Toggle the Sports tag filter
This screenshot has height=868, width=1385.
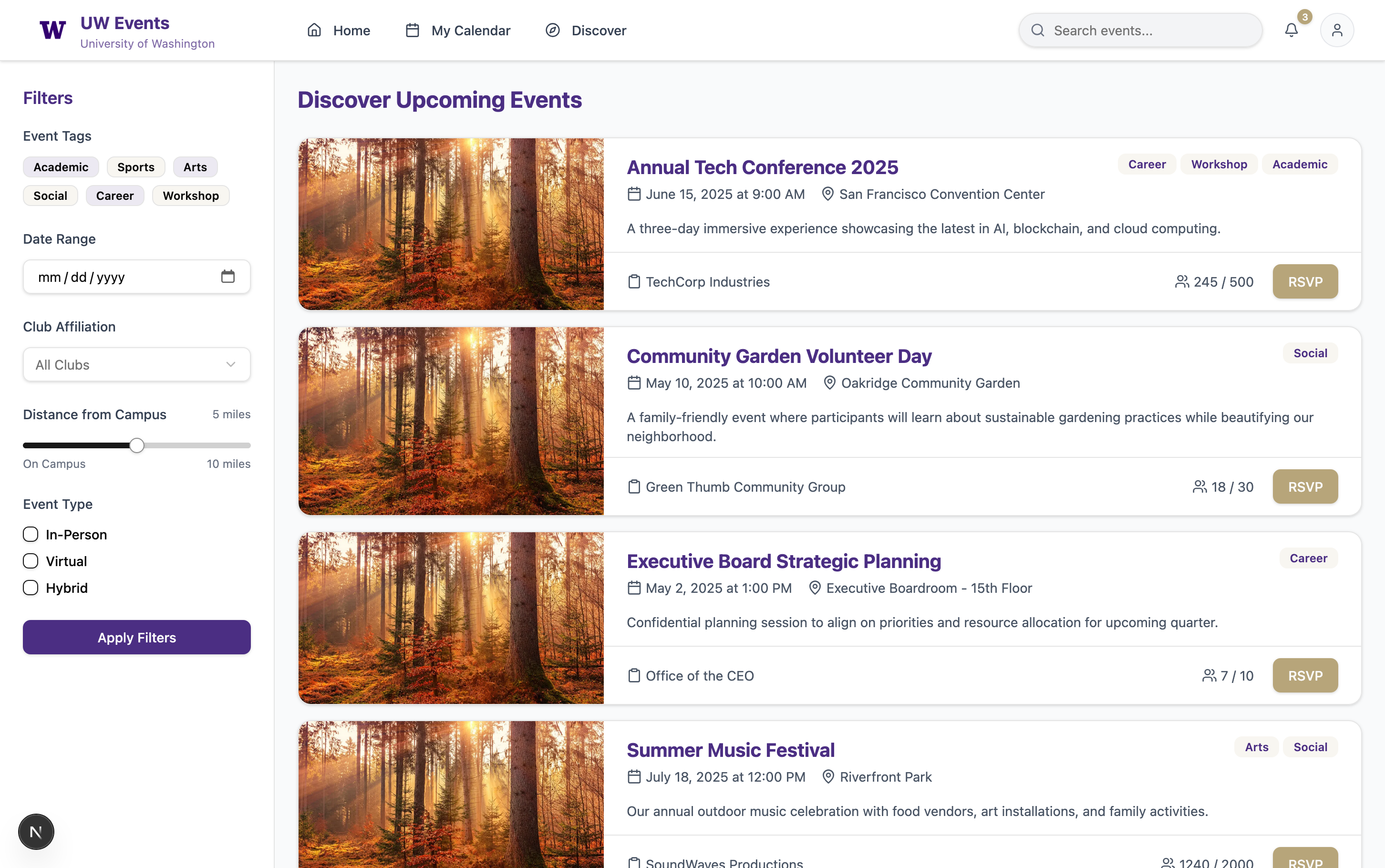[135, 167]
